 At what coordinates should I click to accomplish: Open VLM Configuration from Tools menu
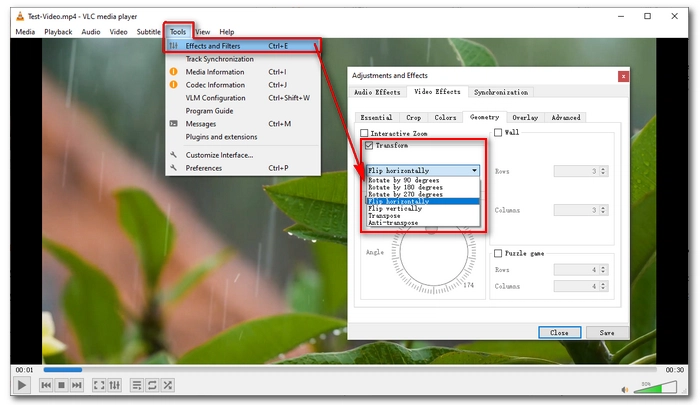tap(243, 98)
